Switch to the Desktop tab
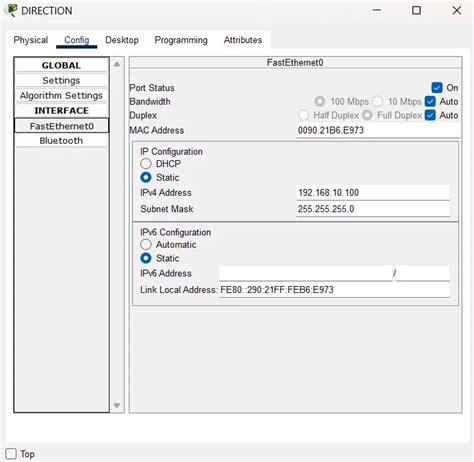 click(122, 40)
